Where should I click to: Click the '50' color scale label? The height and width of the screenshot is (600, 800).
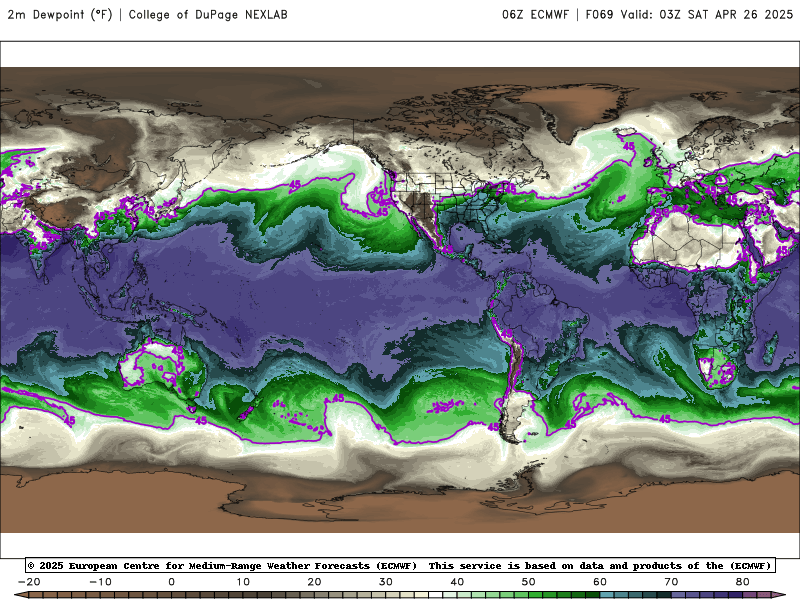click(x=529, y=582)
